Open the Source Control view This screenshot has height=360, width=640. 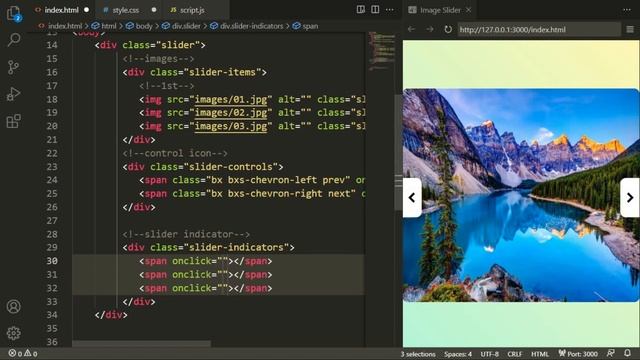pyautogui.click(x=13, y=67)
